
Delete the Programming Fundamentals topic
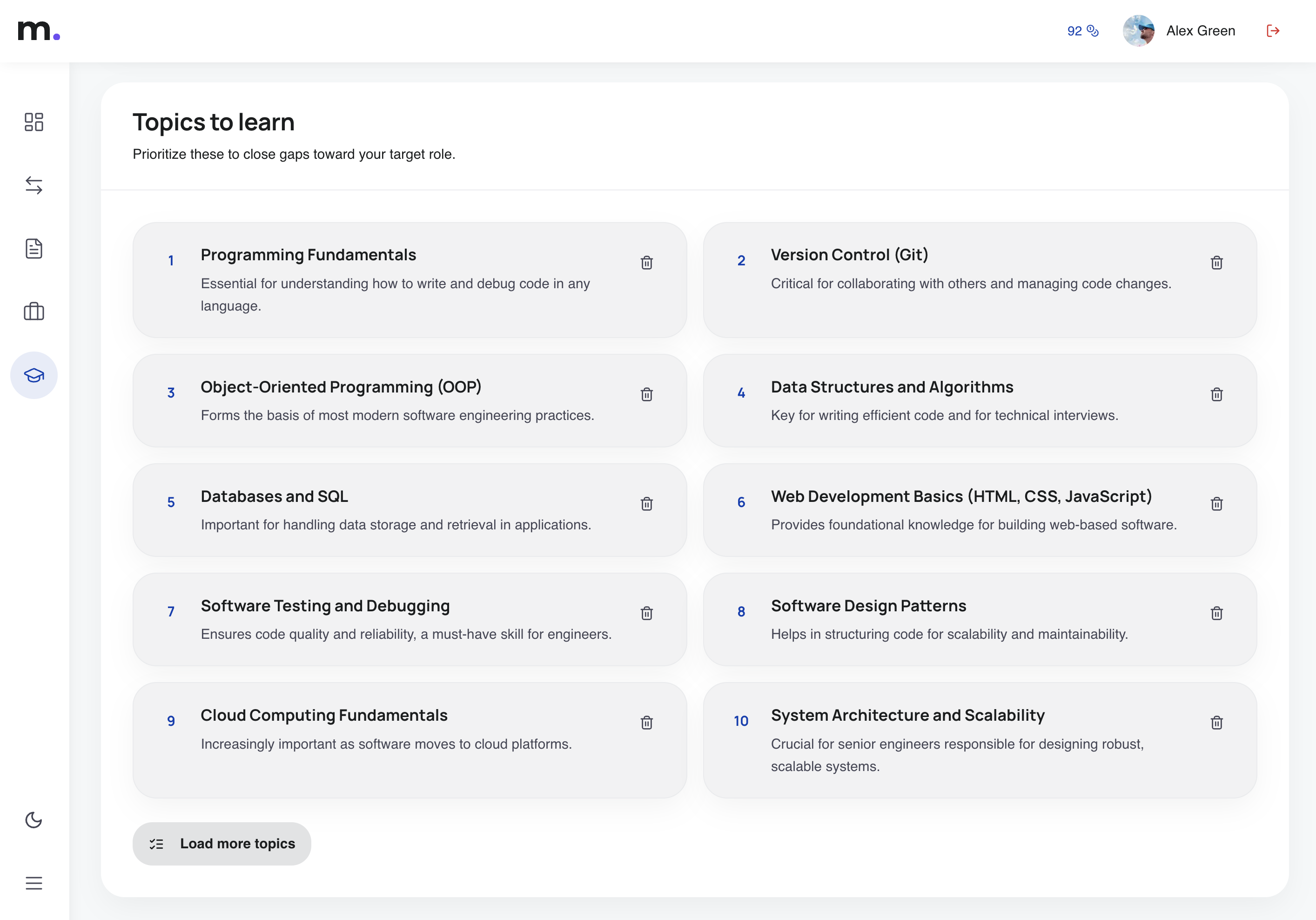[646, 263]
